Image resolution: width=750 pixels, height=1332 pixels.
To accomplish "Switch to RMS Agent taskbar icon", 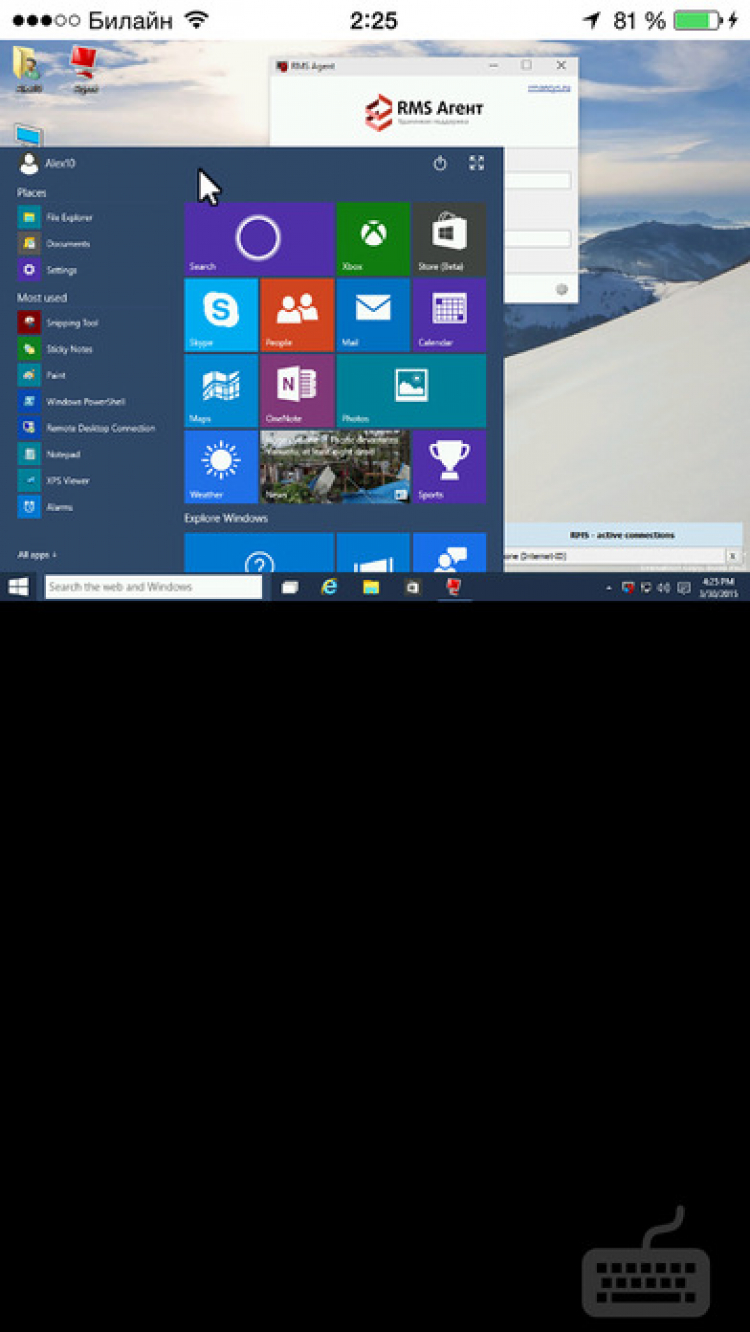I will click(x=453, y=587).
